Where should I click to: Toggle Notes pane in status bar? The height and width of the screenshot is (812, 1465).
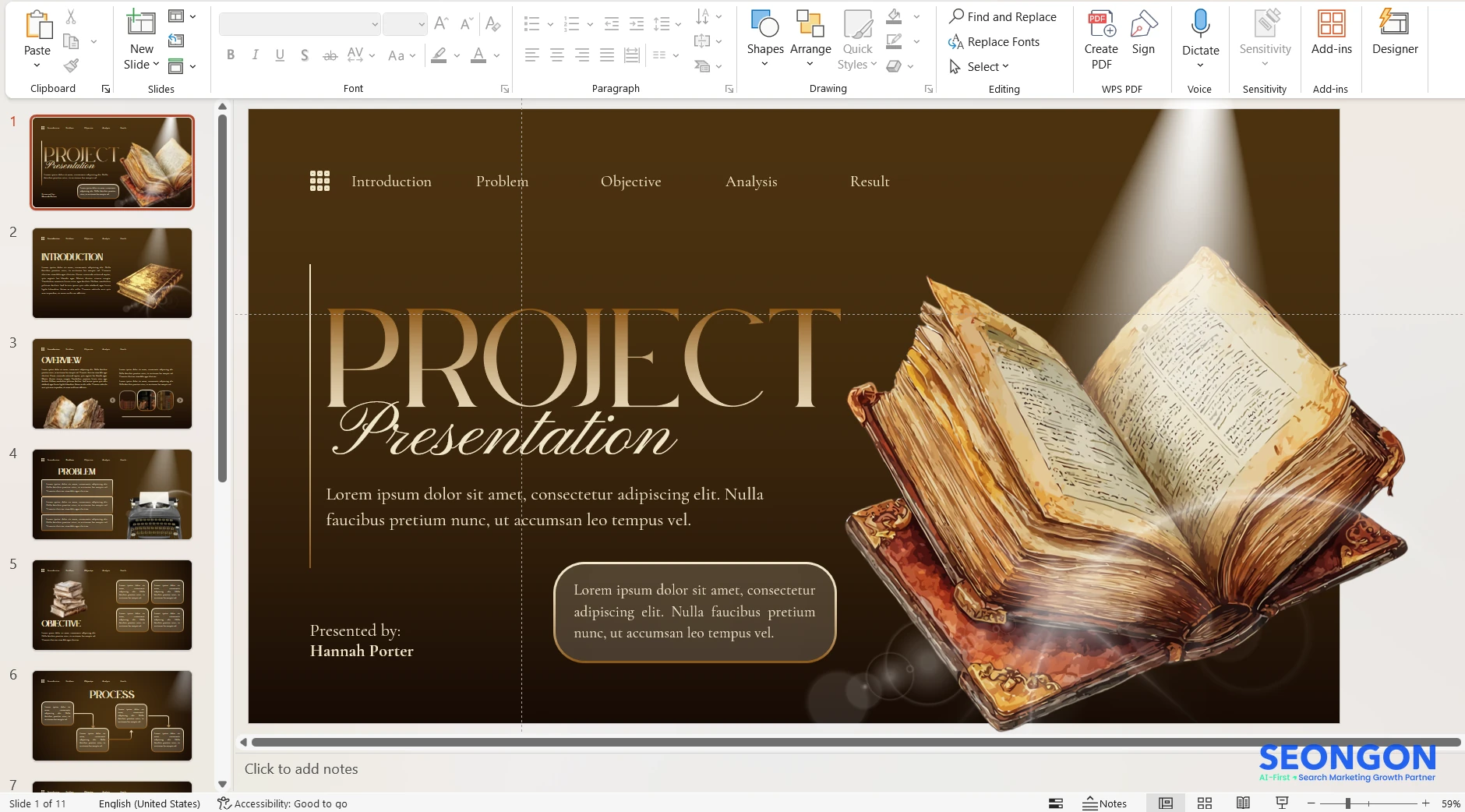(x=1104, y=803)
